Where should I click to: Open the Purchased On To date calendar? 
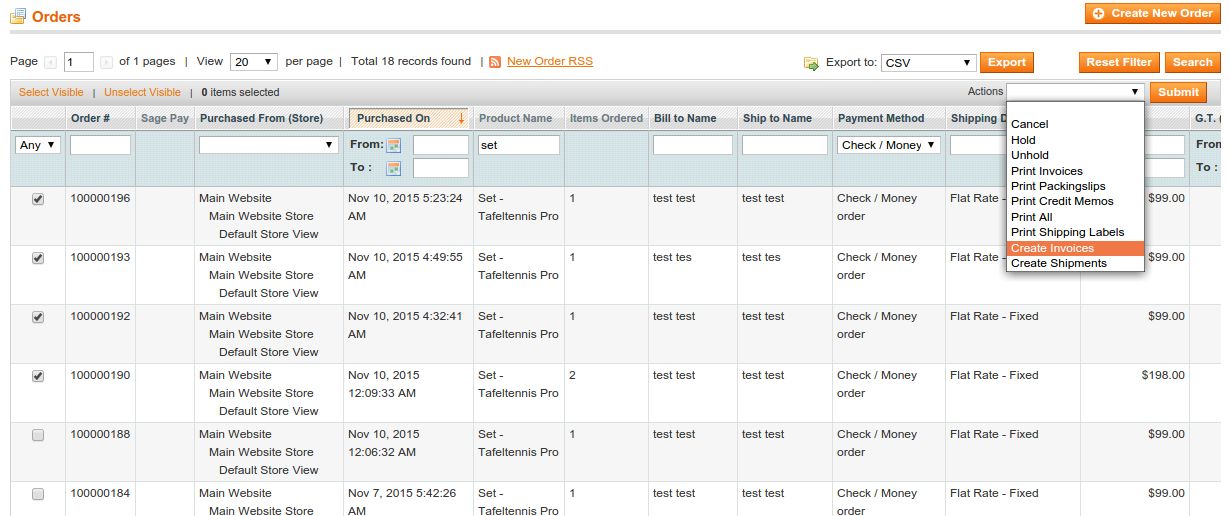click(x=394, y=168)
